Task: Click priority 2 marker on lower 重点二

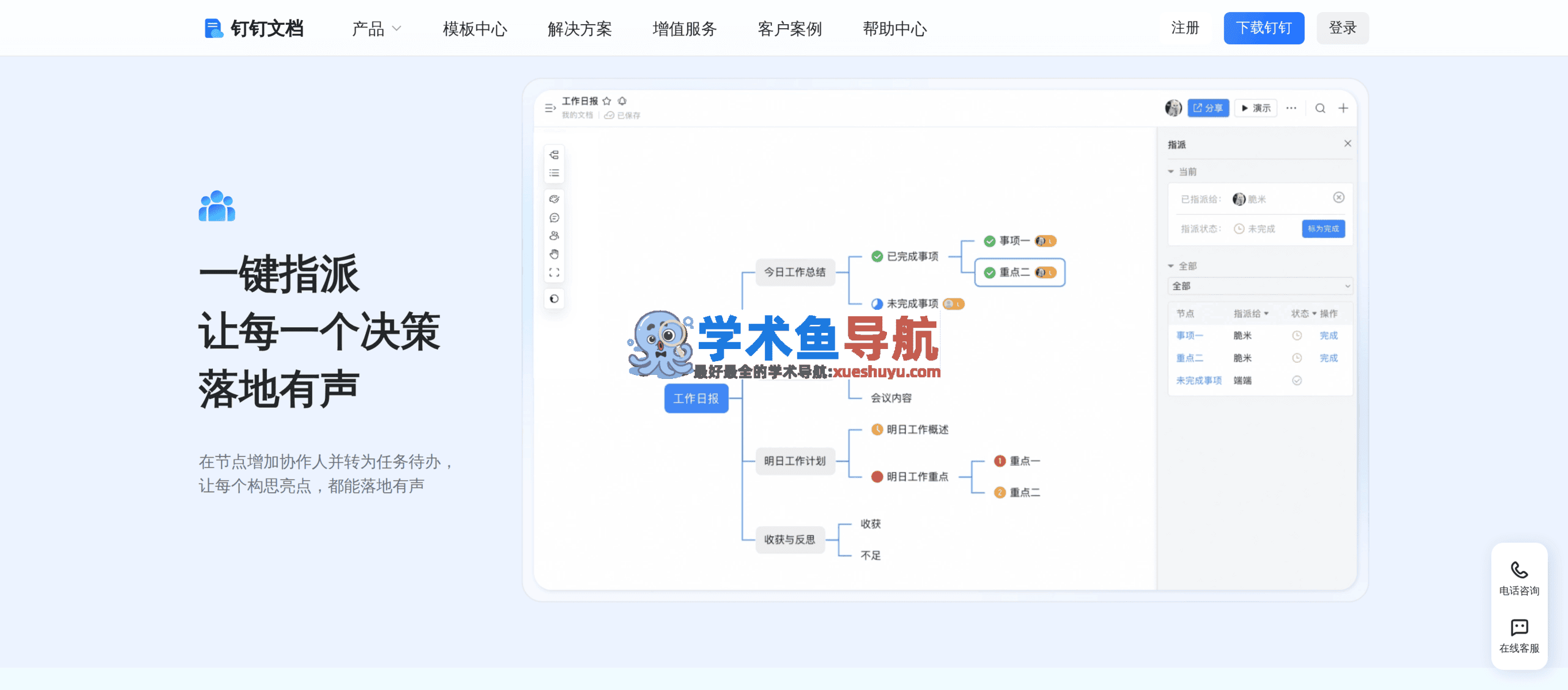Action: click(1000, 493)
